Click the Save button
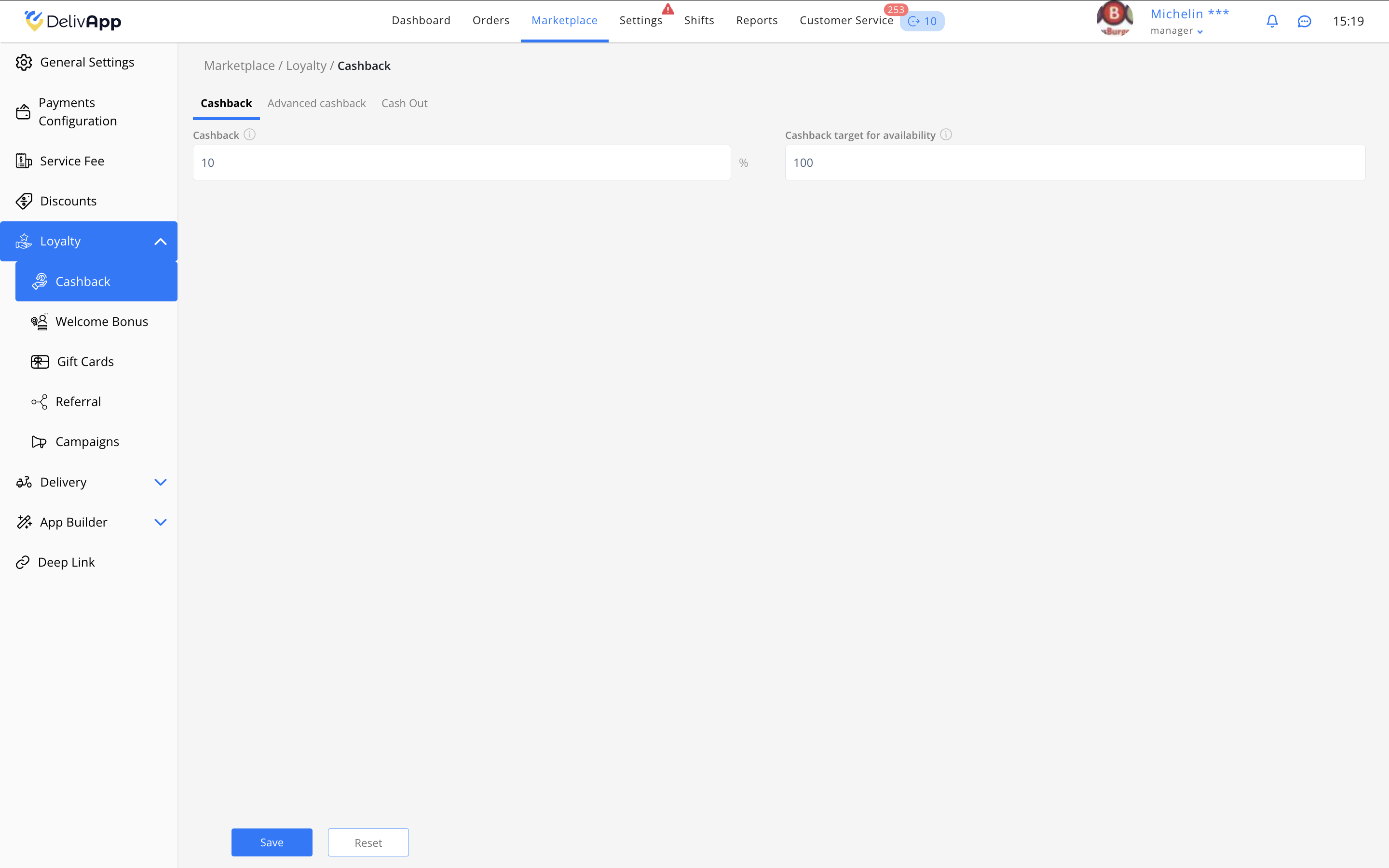 (x=272, y=842)
